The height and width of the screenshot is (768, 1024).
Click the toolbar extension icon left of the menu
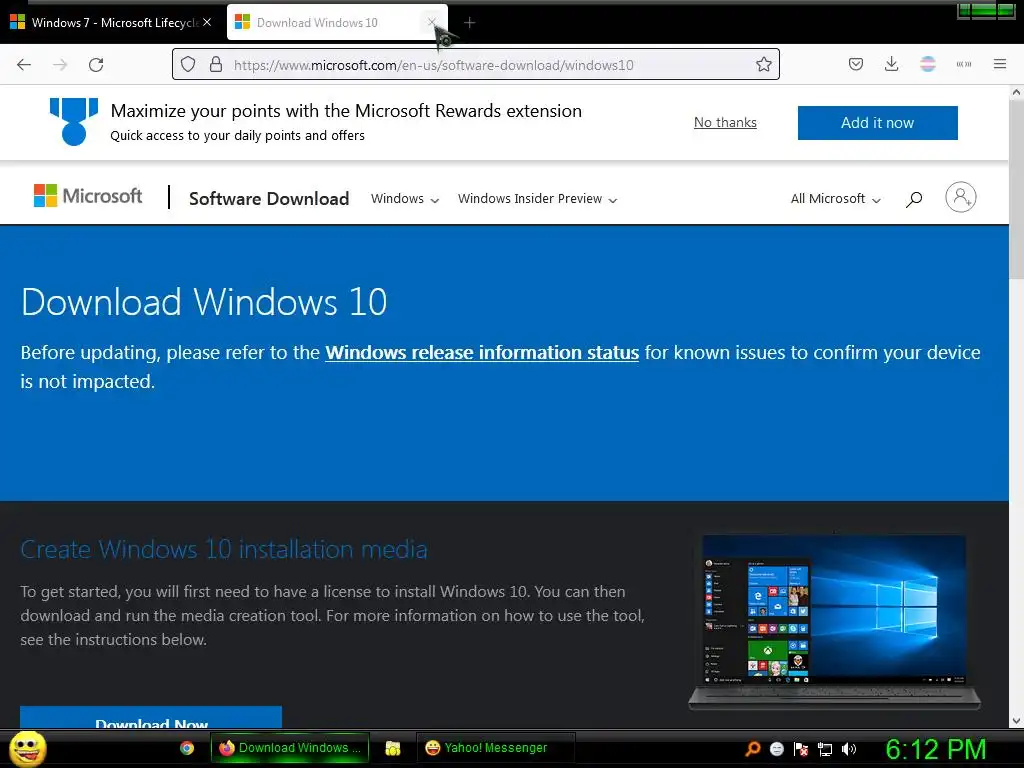pyautogui.click(x=964, y=64)
